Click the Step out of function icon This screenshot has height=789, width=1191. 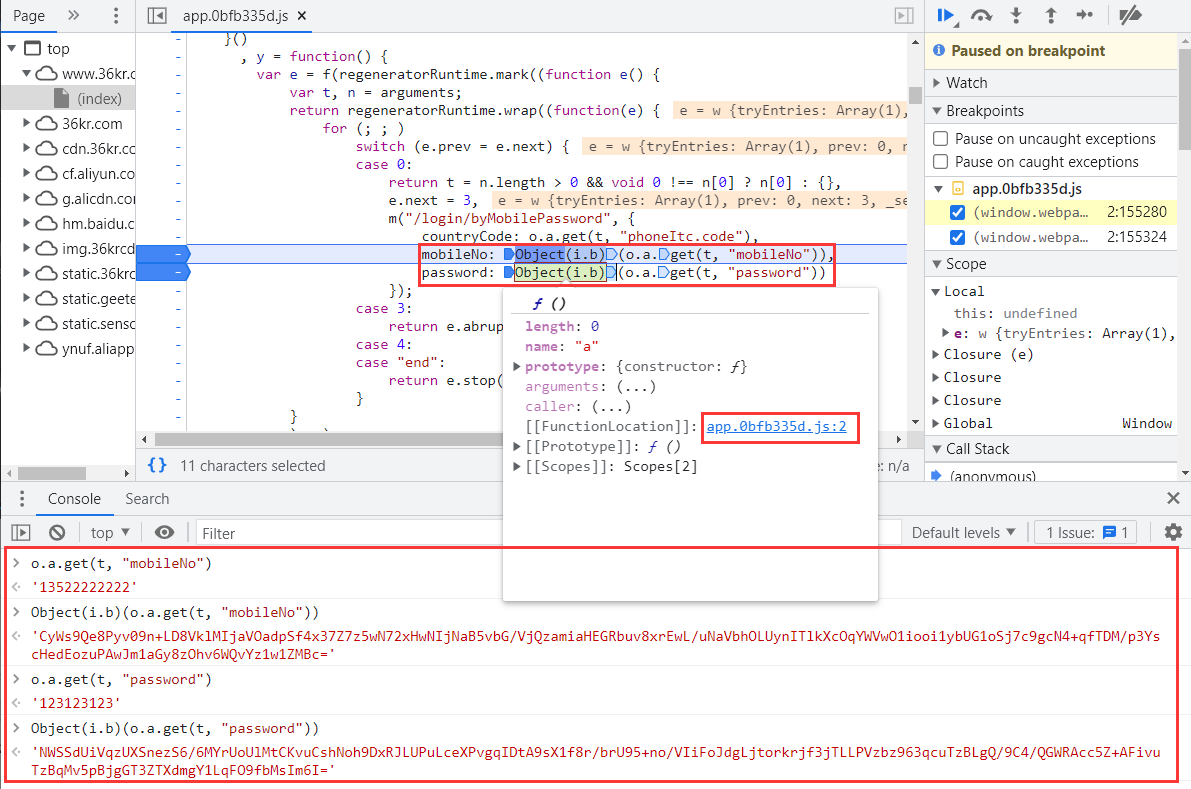click(1051, 15)
